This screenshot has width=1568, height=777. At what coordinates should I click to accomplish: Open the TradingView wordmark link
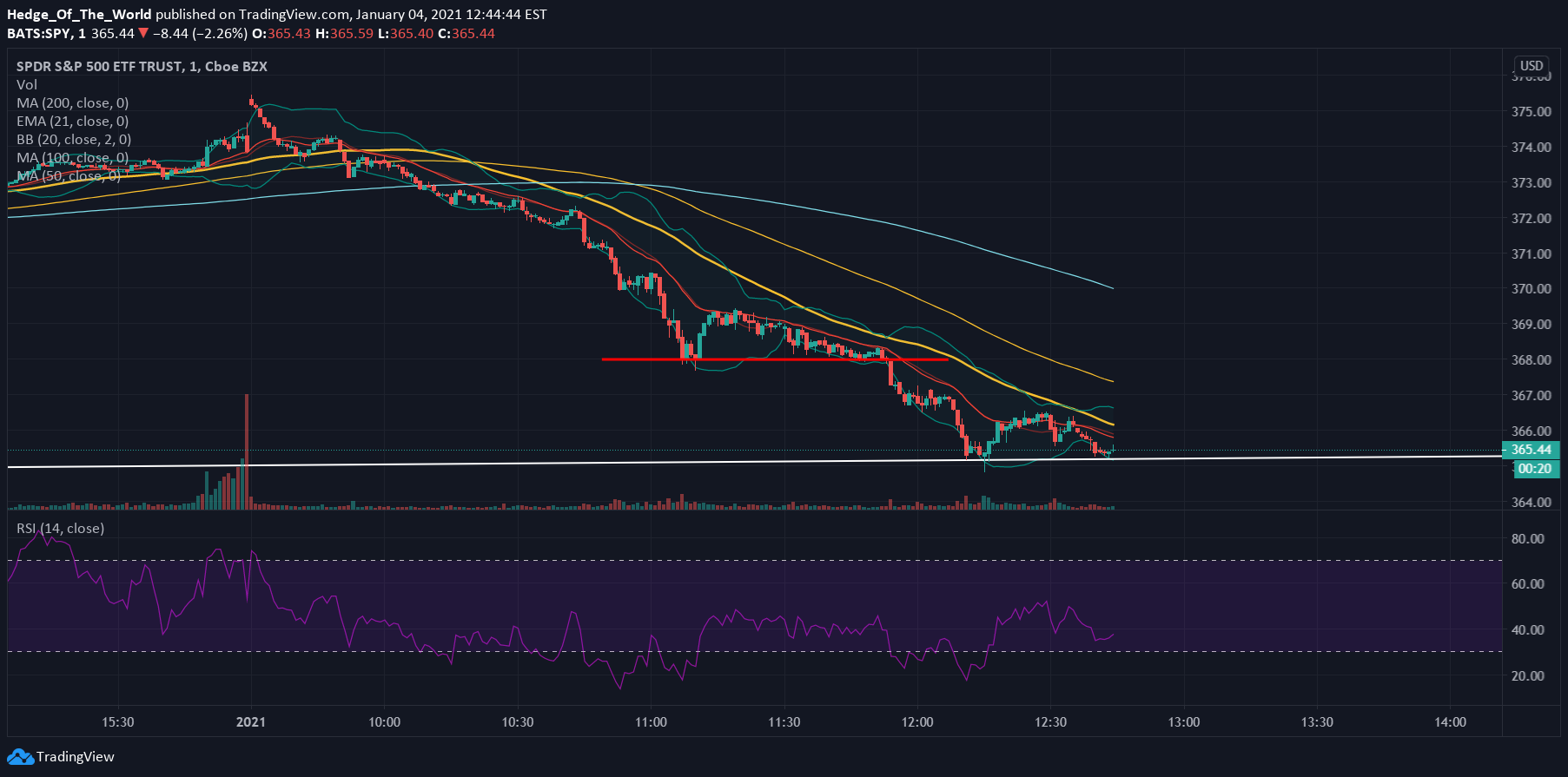click(76, 757)
